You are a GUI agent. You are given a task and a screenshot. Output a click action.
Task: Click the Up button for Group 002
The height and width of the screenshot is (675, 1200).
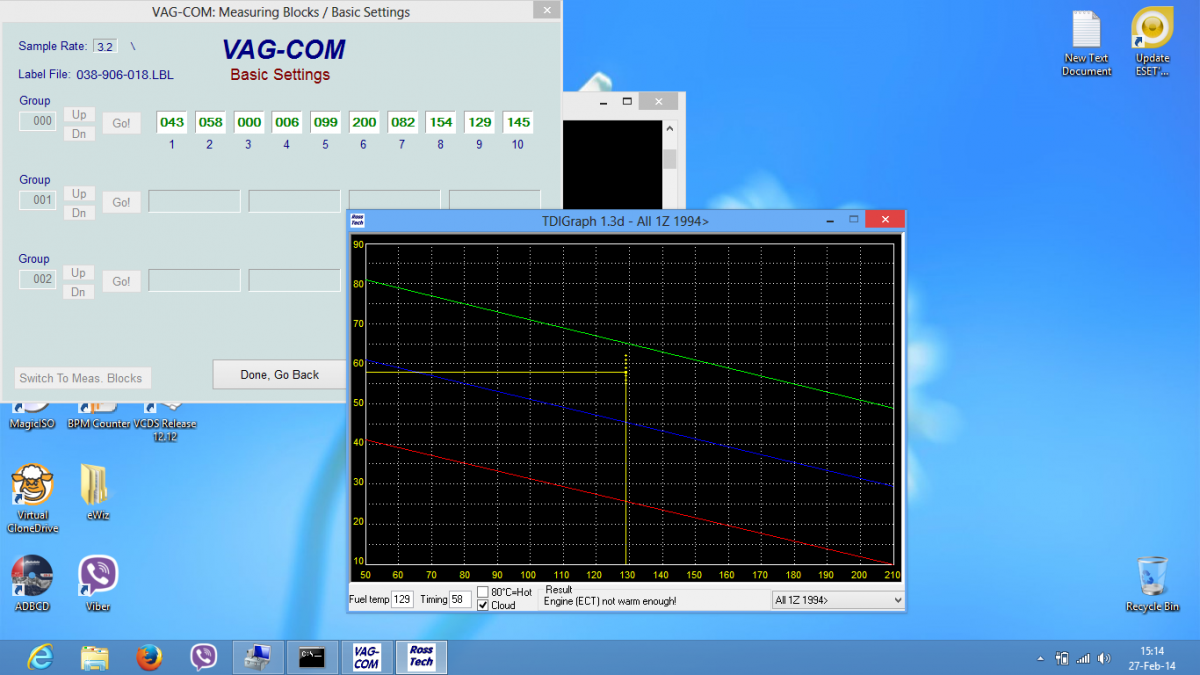[79, 273]
